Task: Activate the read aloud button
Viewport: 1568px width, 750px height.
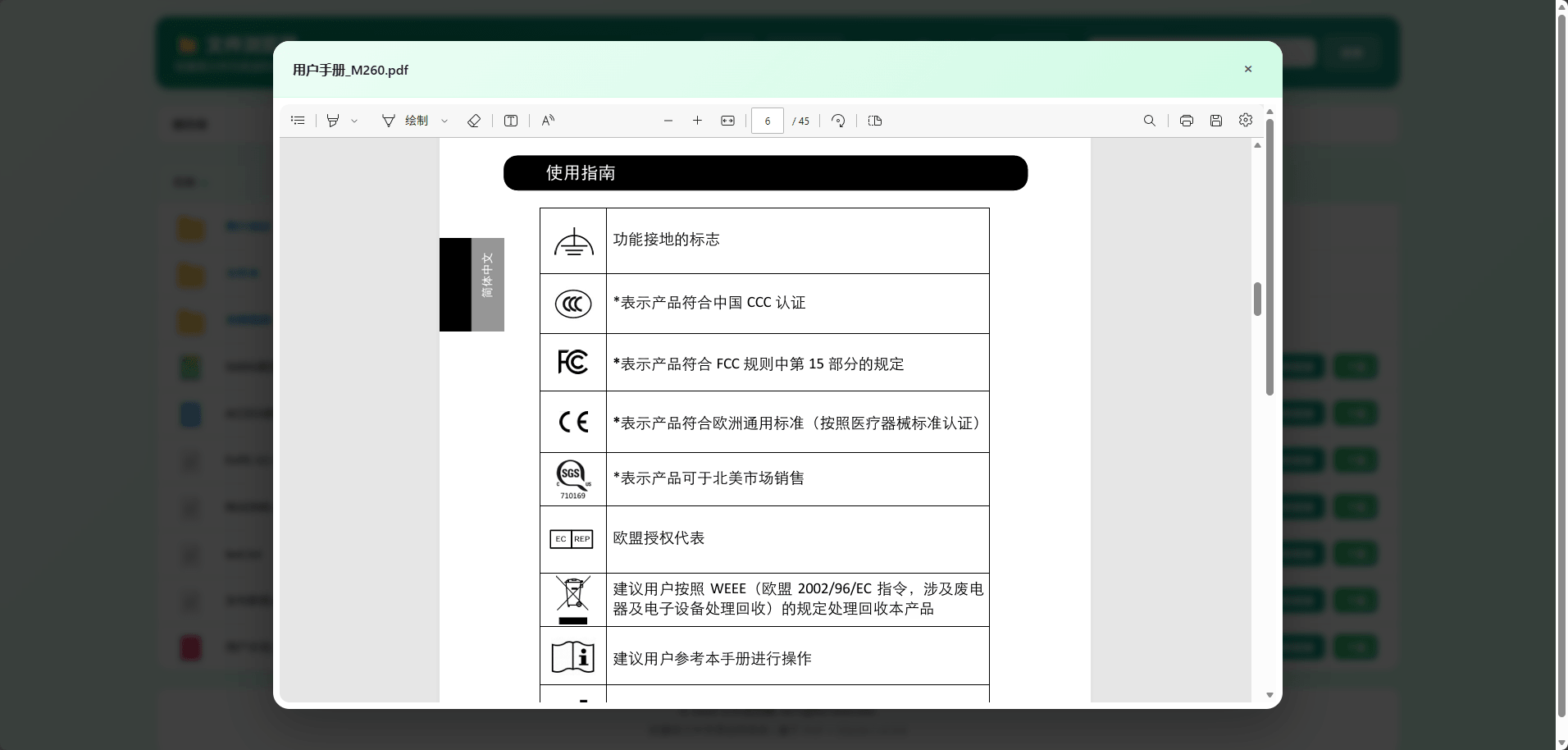Action: (x=548, y=121)
